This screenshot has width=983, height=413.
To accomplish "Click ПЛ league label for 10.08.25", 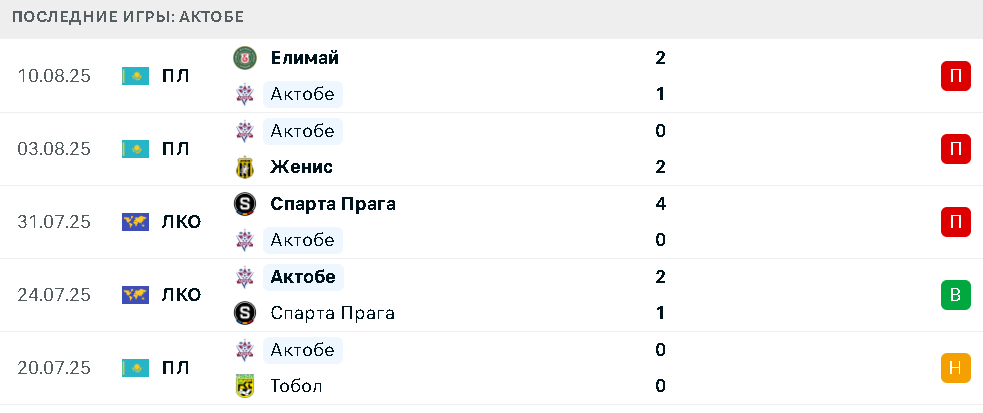I will click(x=176, y=76).
